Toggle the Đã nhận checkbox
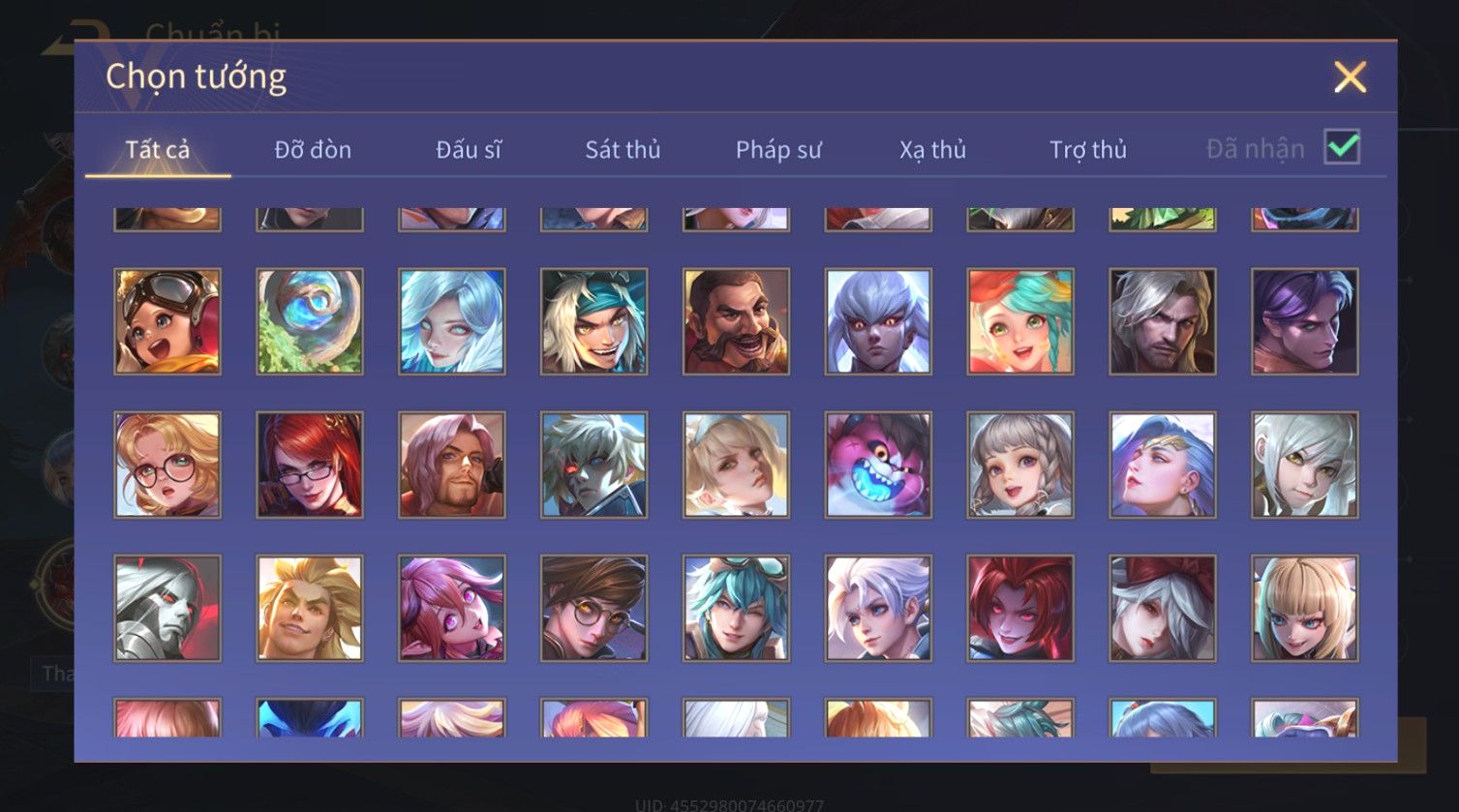 [x=1342, y=147]
